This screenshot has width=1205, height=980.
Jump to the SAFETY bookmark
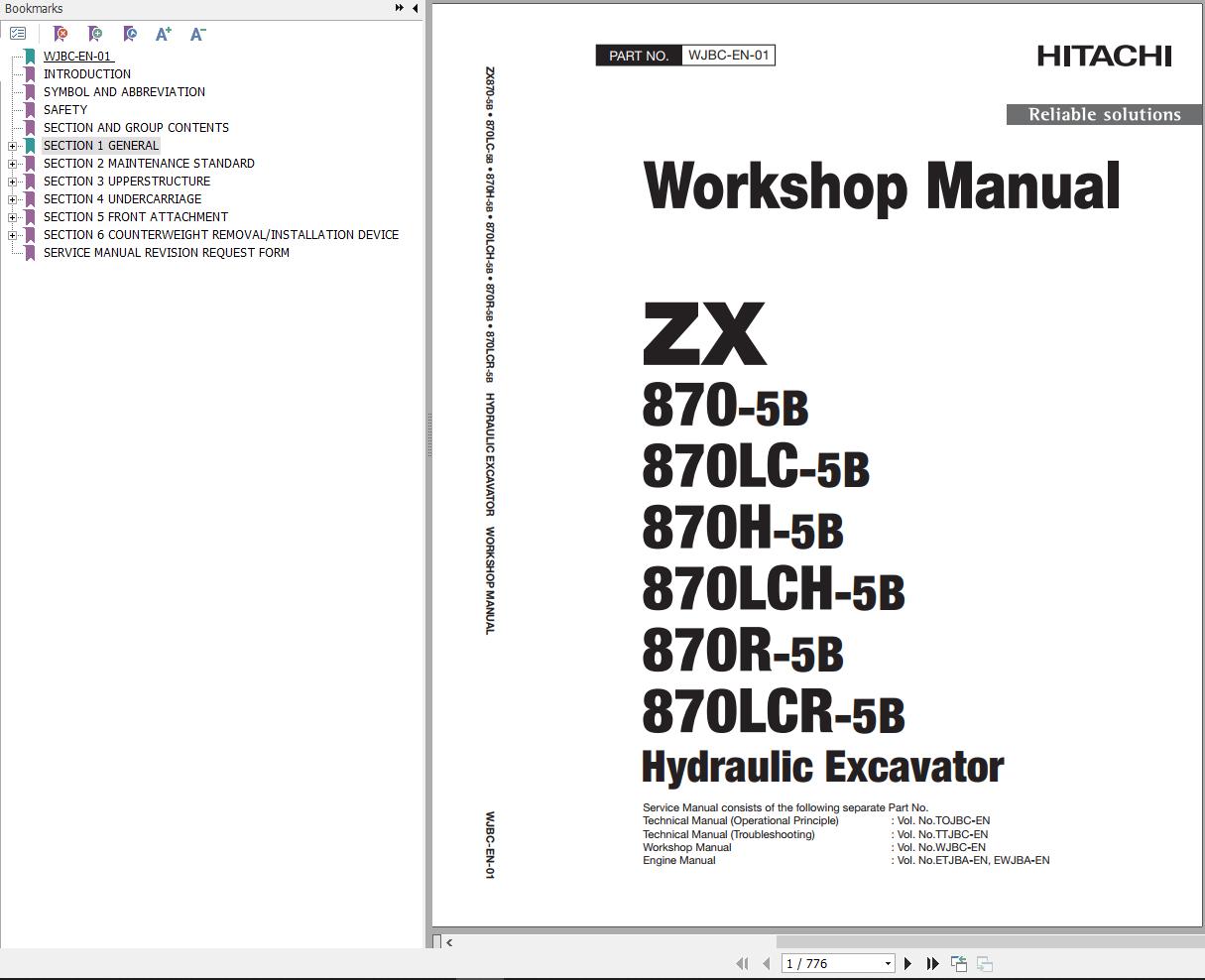pos(65,110)
